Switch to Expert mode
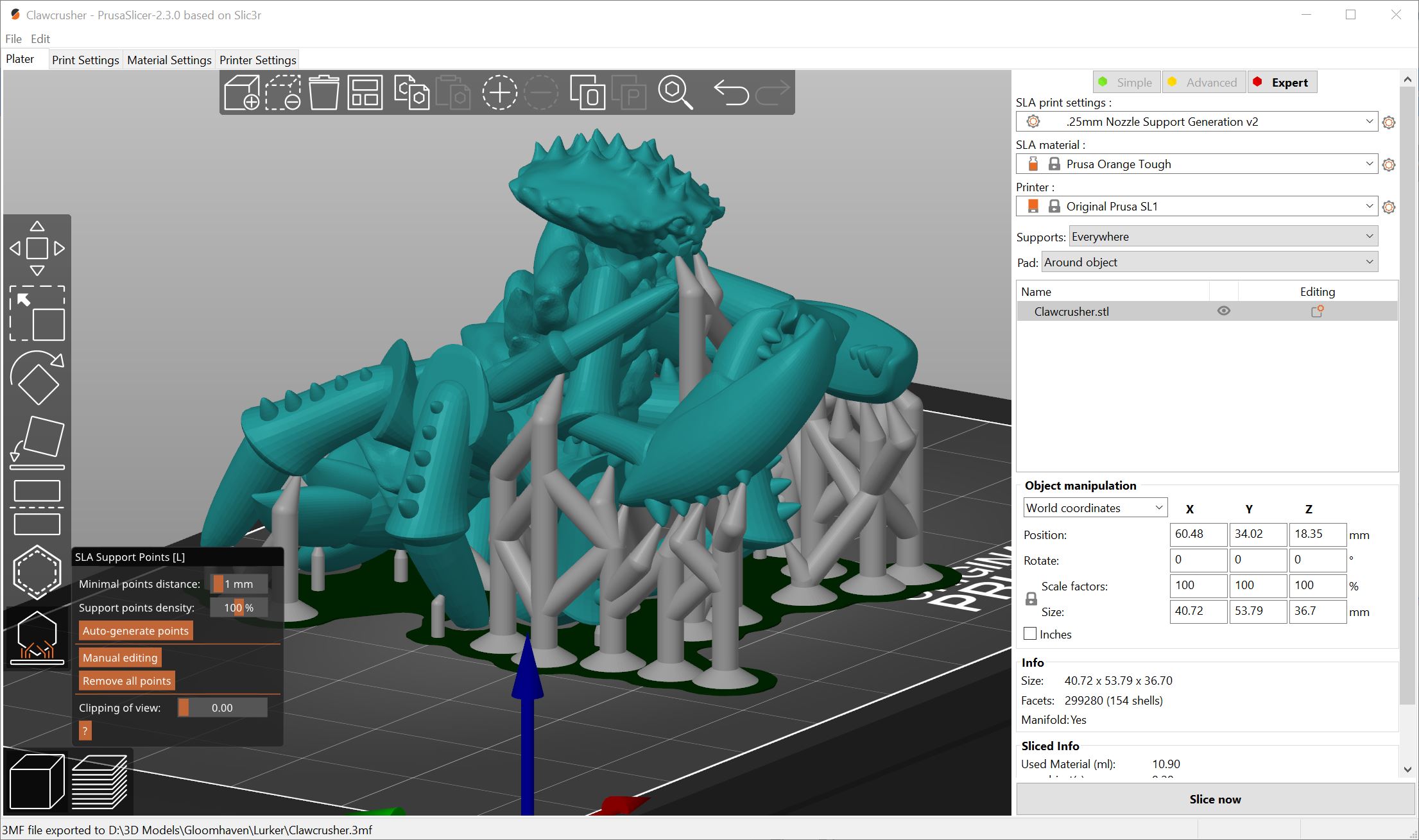 [x=1282, y=82]
